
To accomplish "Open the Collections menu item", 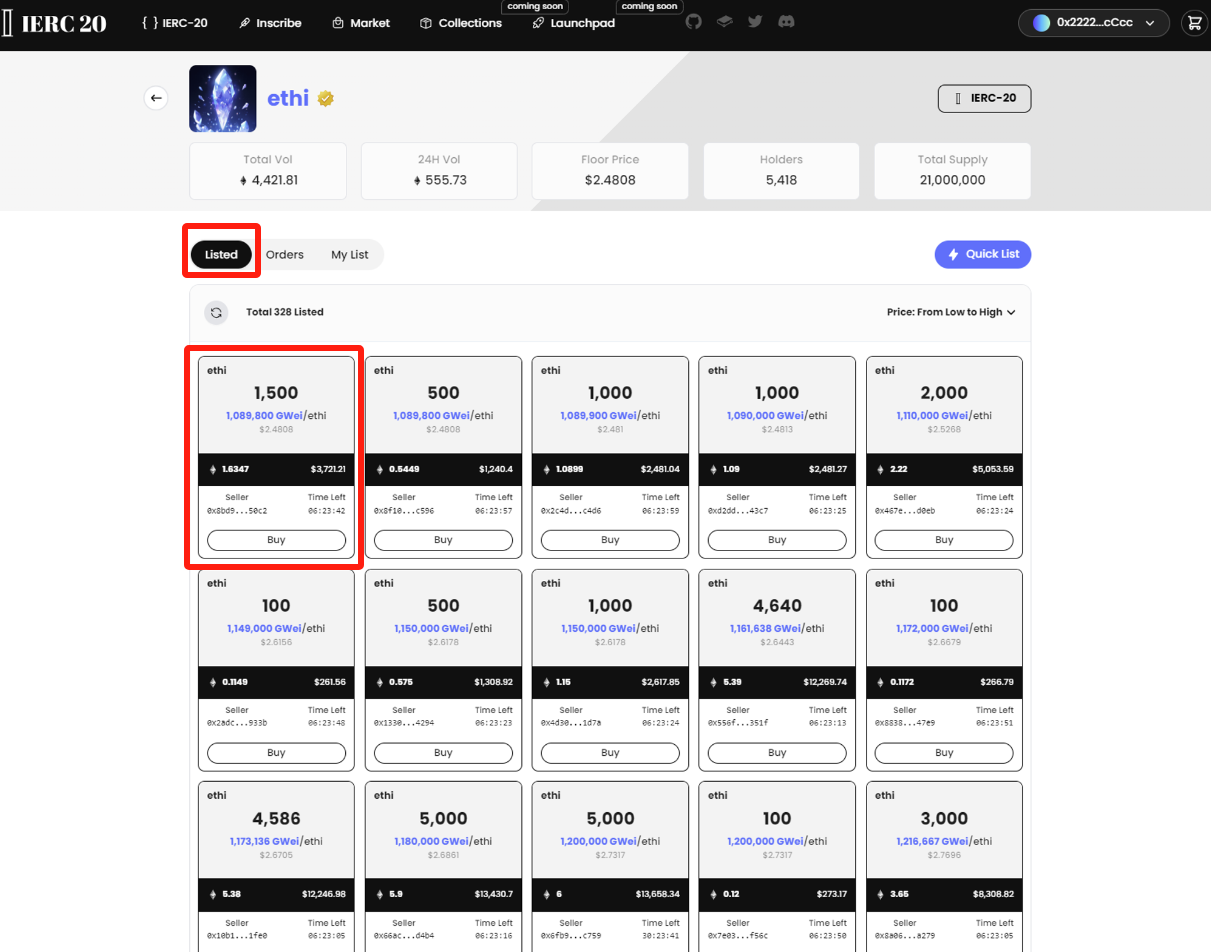I will point(460,23).
